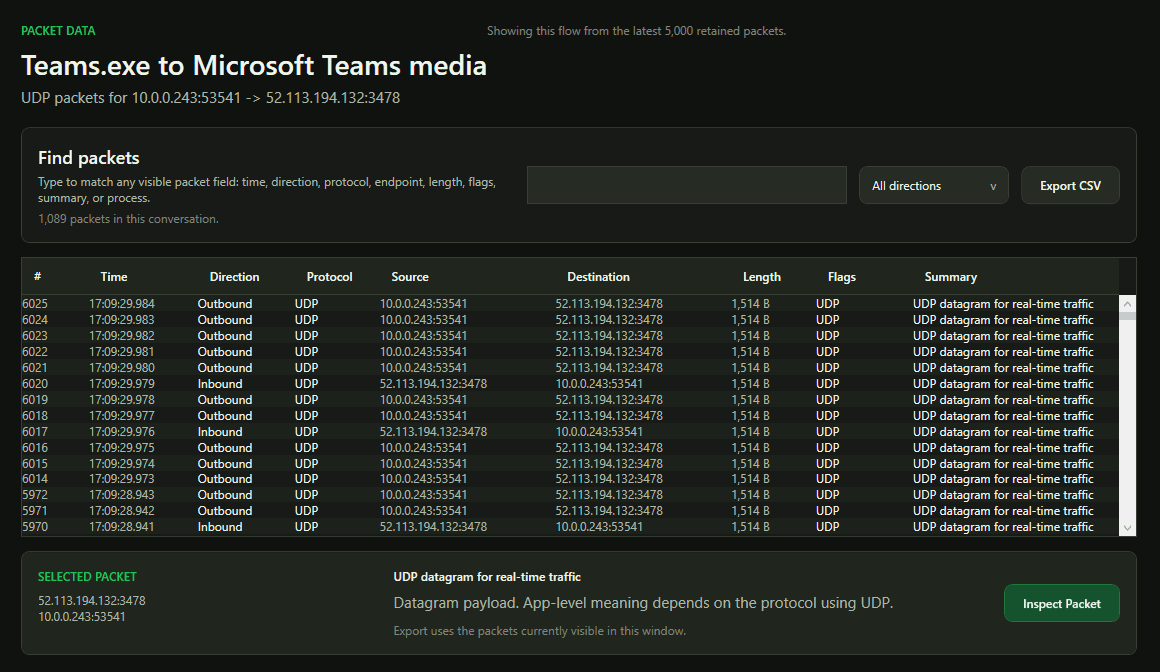Click 'Datagram payload' description text

click(x=643, y=603)
